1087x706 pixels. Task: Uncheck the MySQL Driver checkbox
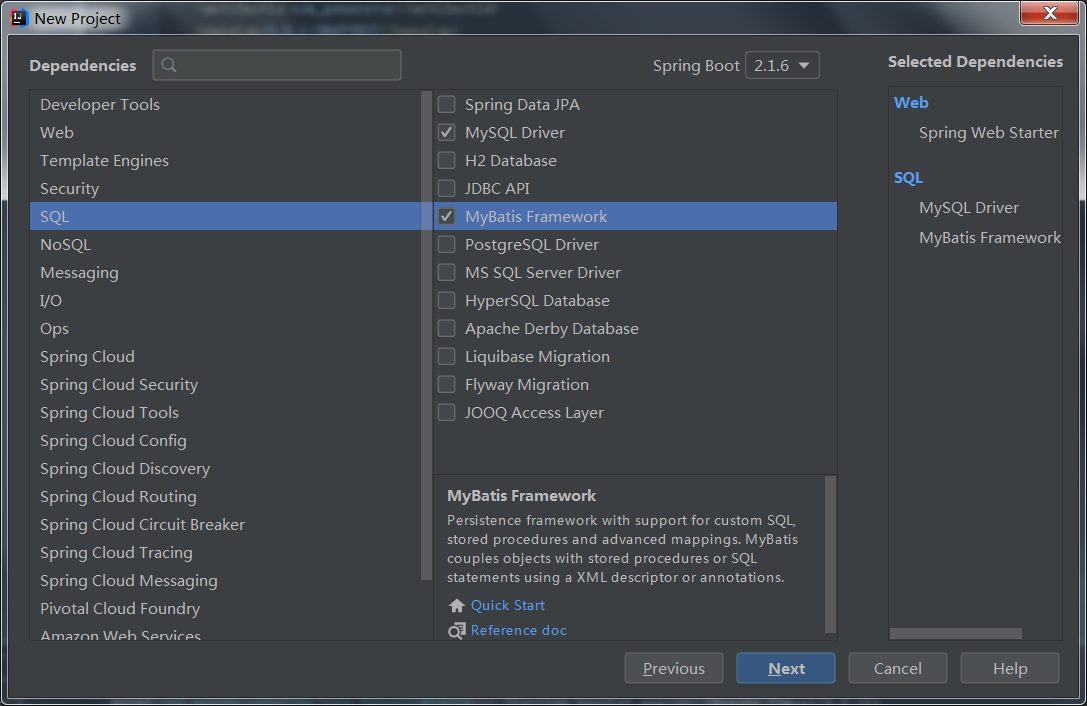[x=446, y=132]
